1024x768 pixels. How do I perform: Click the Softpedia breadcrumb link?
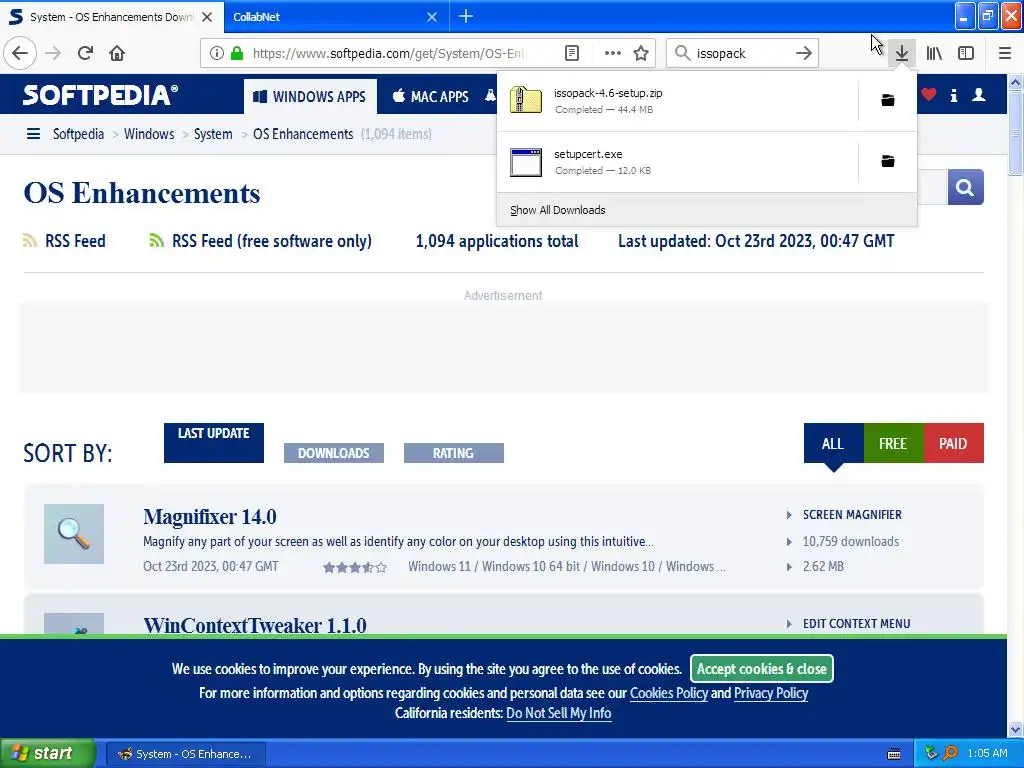click(x=78, y=134)
